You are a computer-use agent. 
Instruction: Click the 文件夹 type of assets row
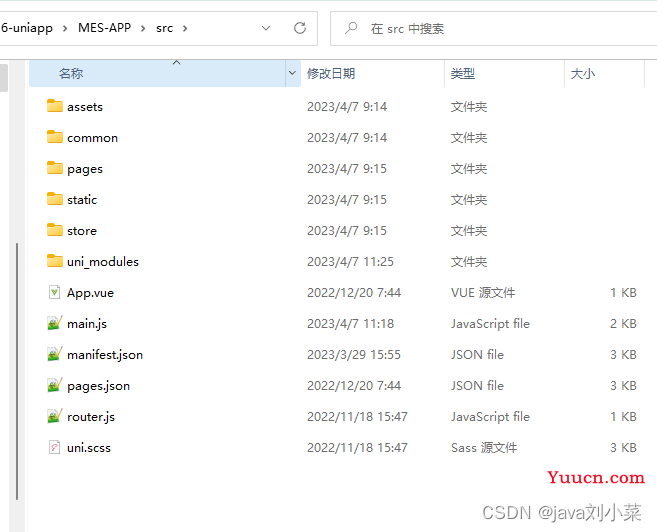tap(469, 106)
